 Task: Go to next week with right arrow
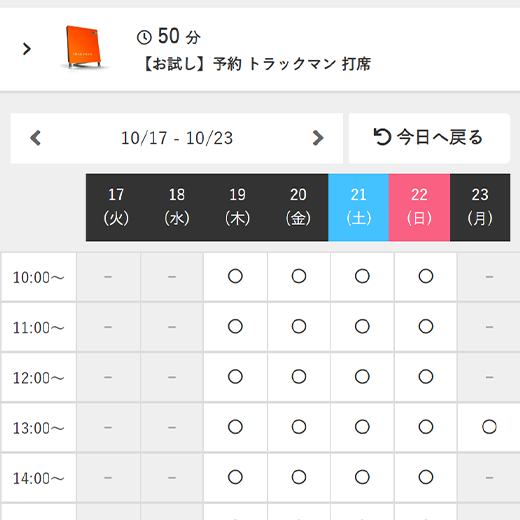coord(318,138)
